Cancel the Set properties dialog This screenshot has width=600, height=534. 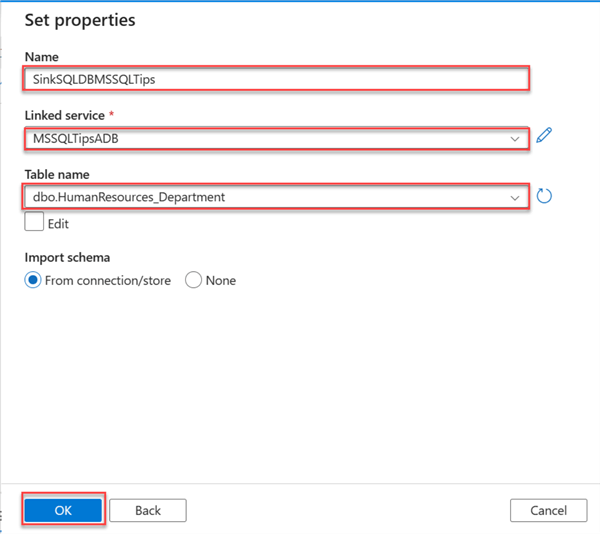[x=548, y=510]
